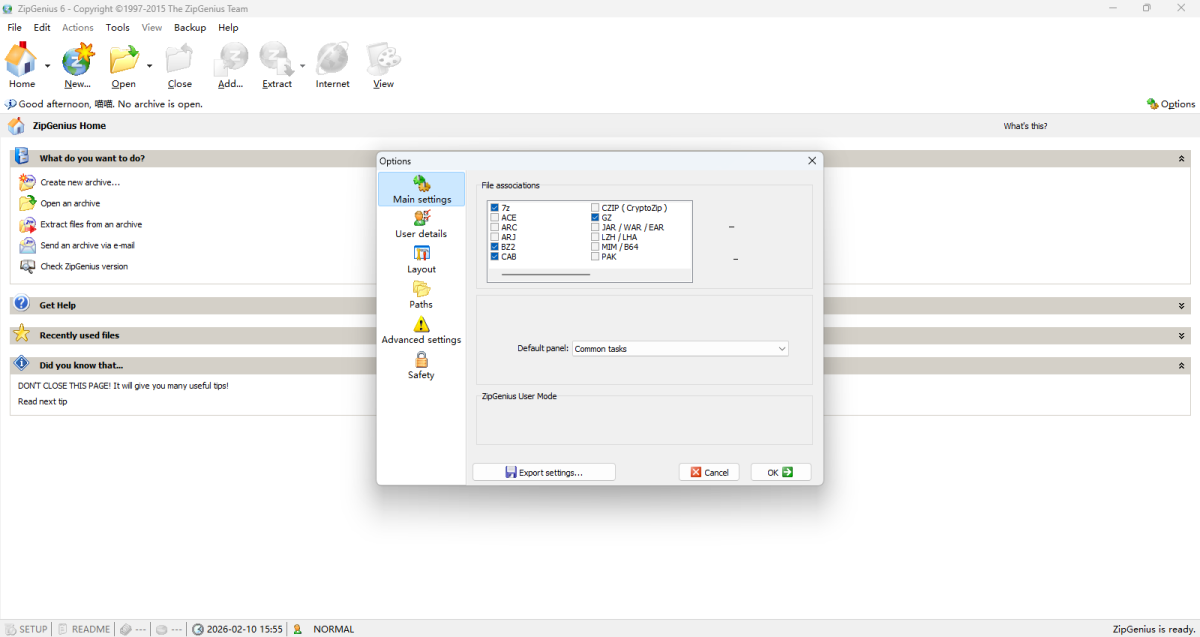Click the Home toolbar icon
1200x637 pixels.
(21, 60)
